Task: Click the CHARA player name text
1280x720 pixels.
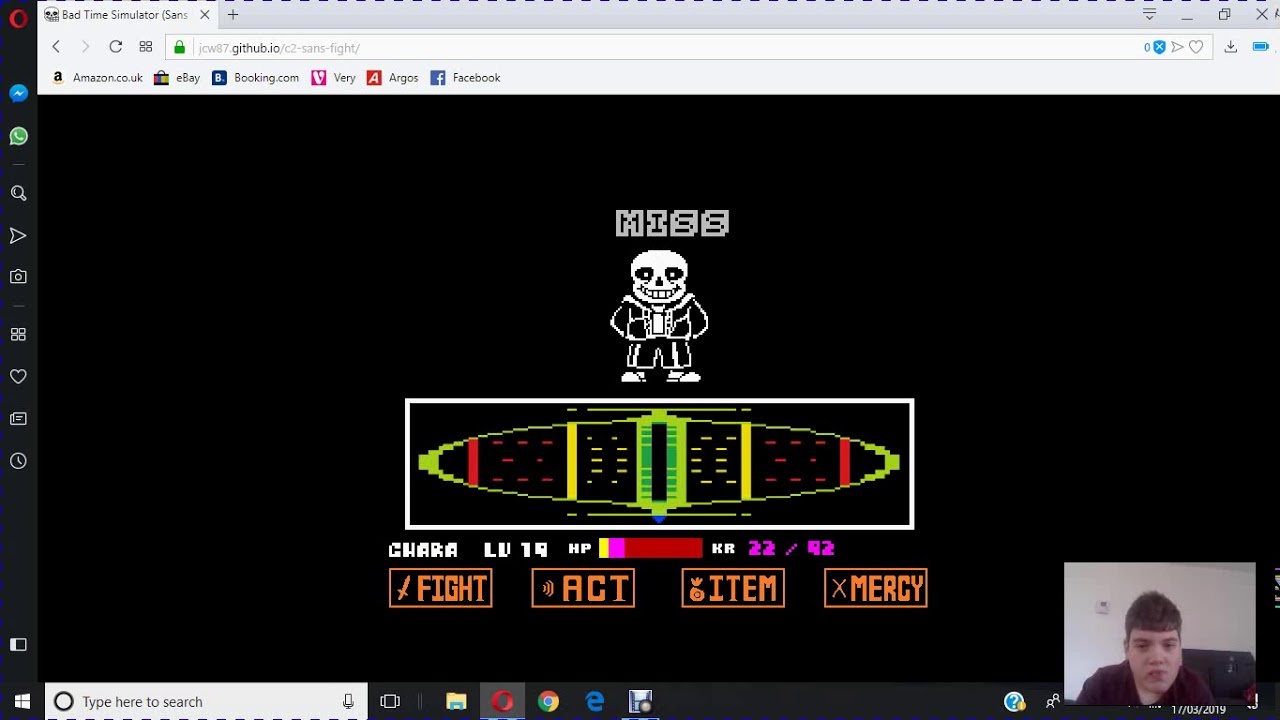Action: coord(423,550)
